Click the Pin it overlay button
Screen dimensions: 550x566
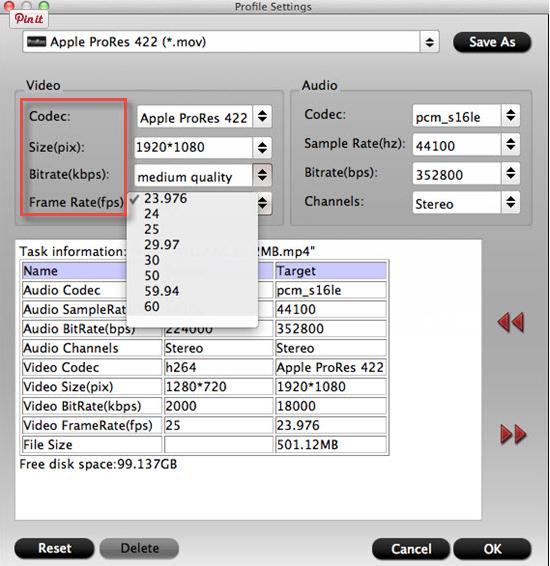pyautogui.click(x=29, y=19)
